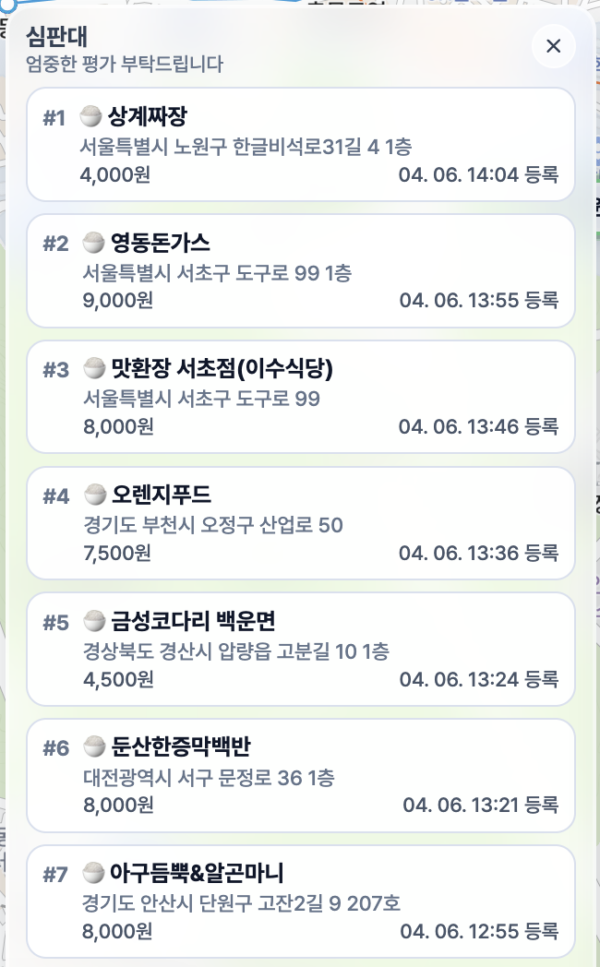The height and width of the screenshot is (967, 600).
Task: Click the 04. 06. 13:55 등록 timestamp
Action: [x=478, y=300]
